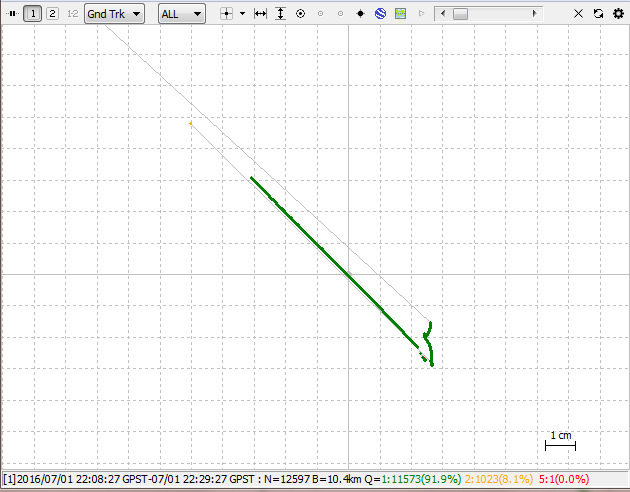This screenshot has height=492, width=630.
Task: Click the fit vertical range icon
Action: point(280,14)
